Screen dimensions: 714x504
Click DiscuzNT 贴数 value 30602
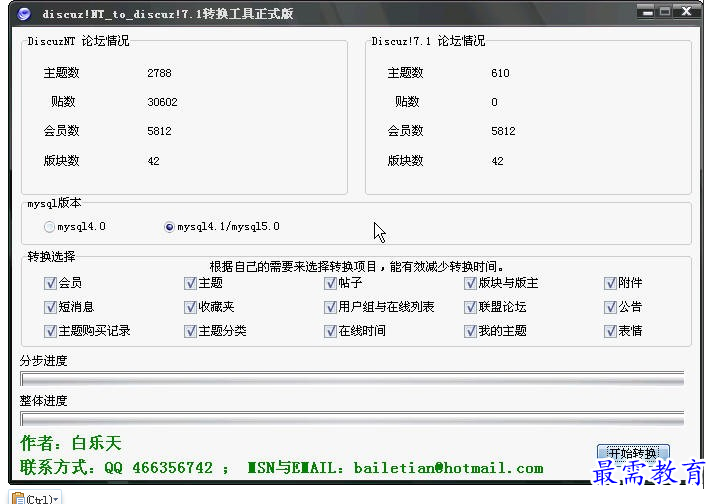(163, 102)
